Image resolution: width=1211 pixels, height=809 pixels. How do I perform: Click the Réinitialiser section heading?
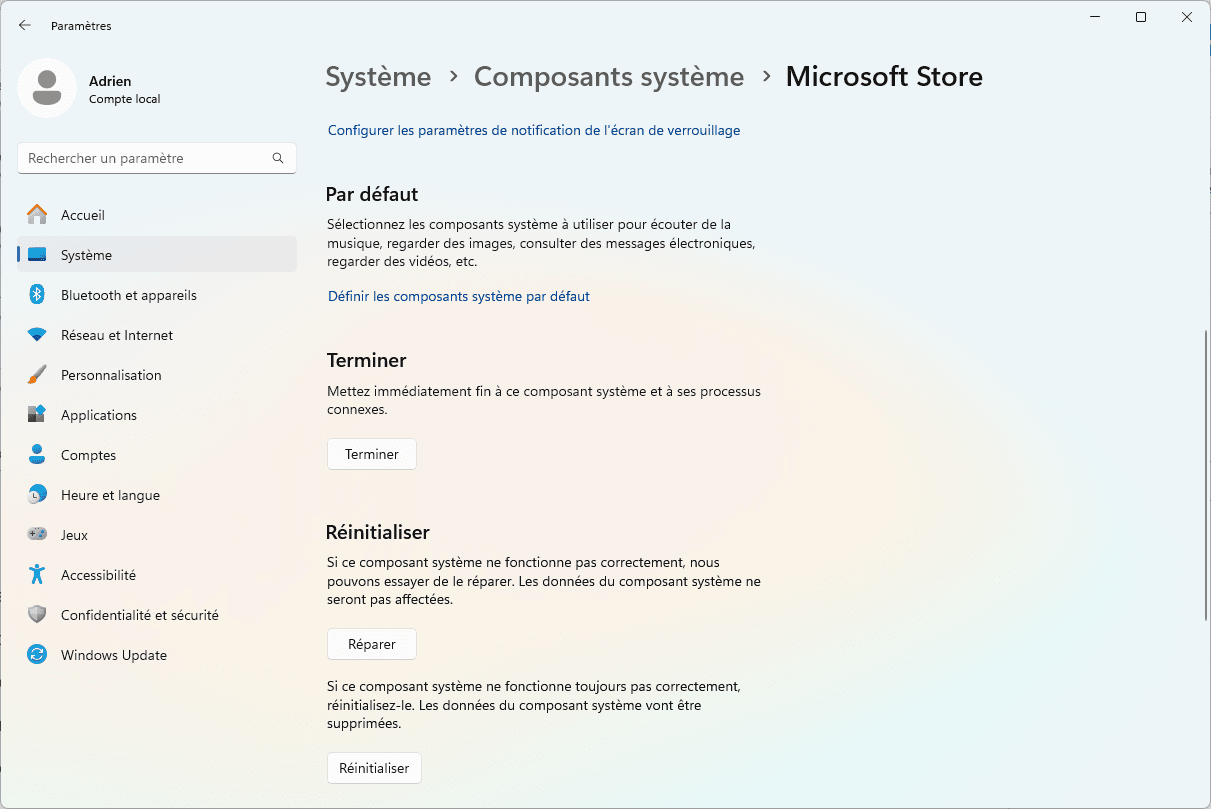378,532
